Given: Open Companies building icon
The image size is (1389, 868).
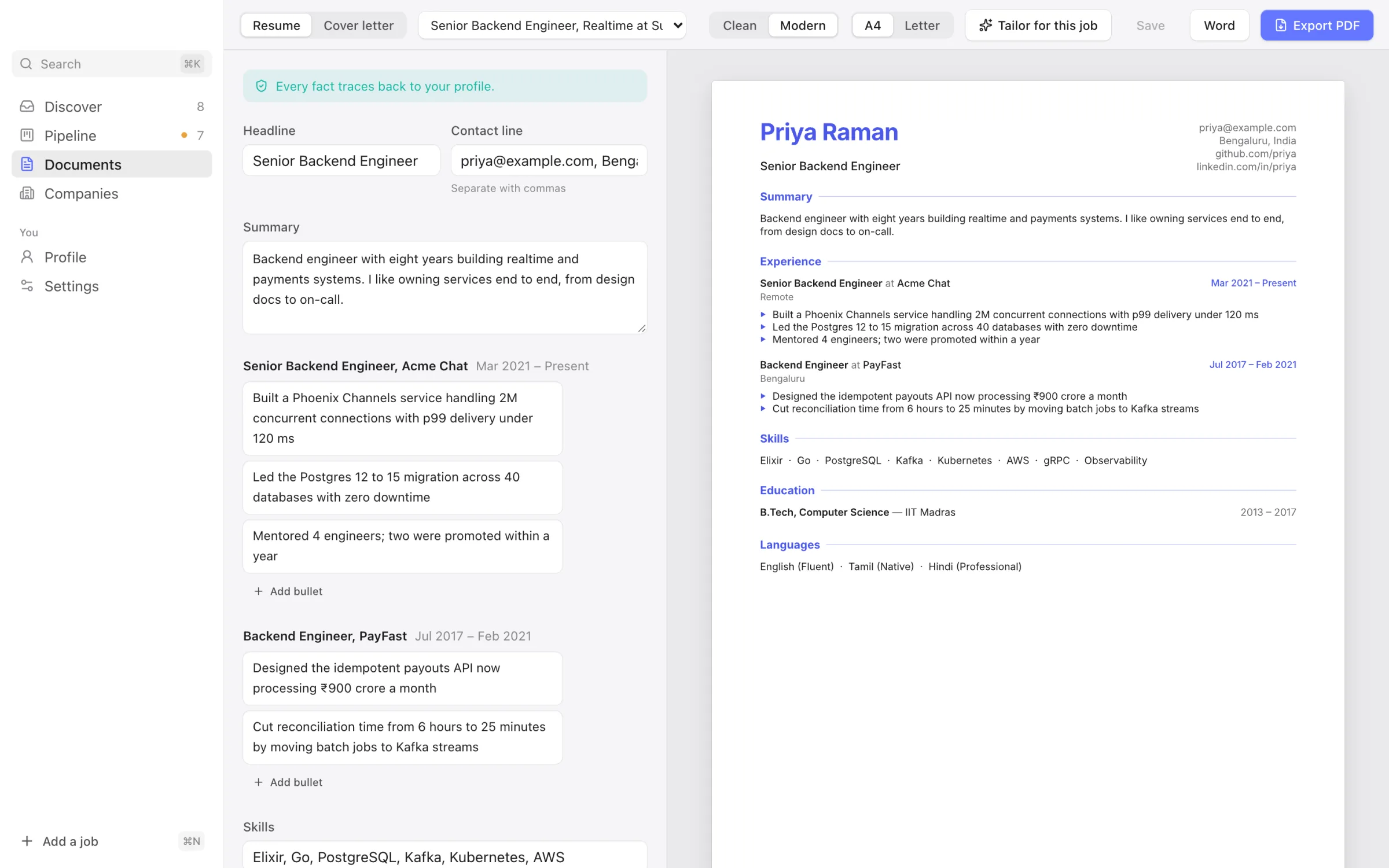Looking at the screenshot, I should pyautogui.click(x=27, y=193).
